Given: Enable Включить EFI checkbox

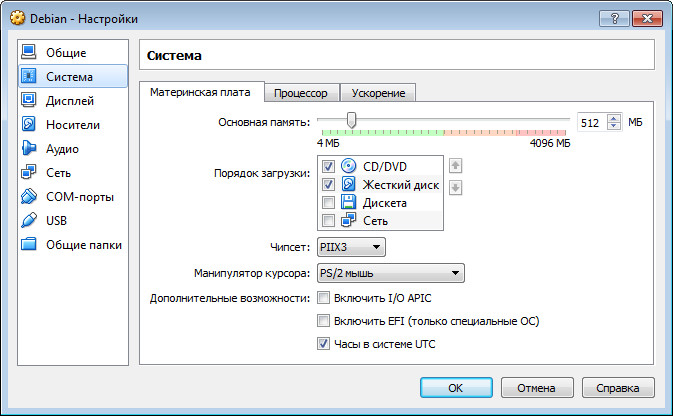Looking at the screenshot, I should [x=323, y=321].
